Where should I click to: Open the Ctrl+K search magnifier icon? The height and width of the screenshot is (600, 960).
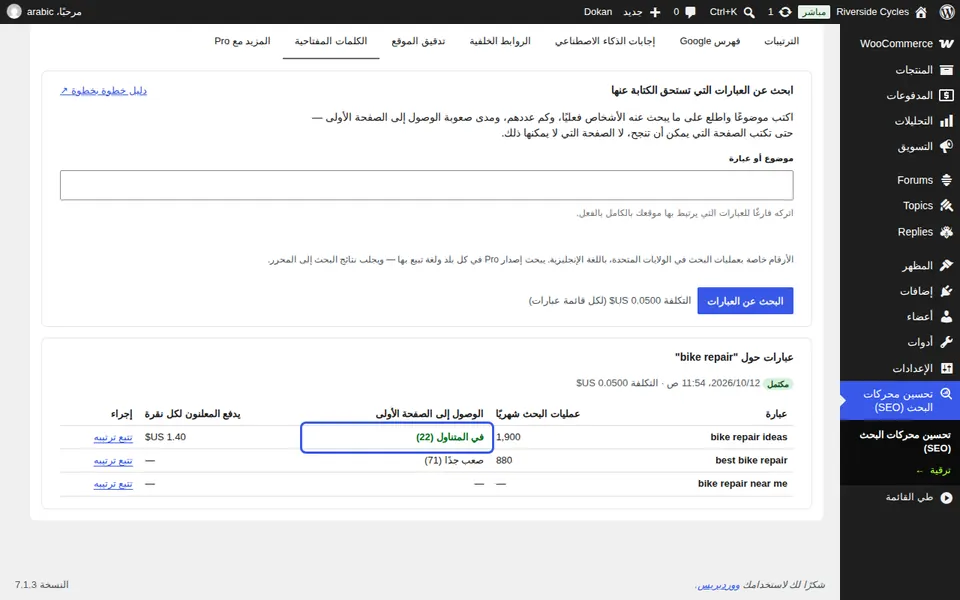coord(749,12)
